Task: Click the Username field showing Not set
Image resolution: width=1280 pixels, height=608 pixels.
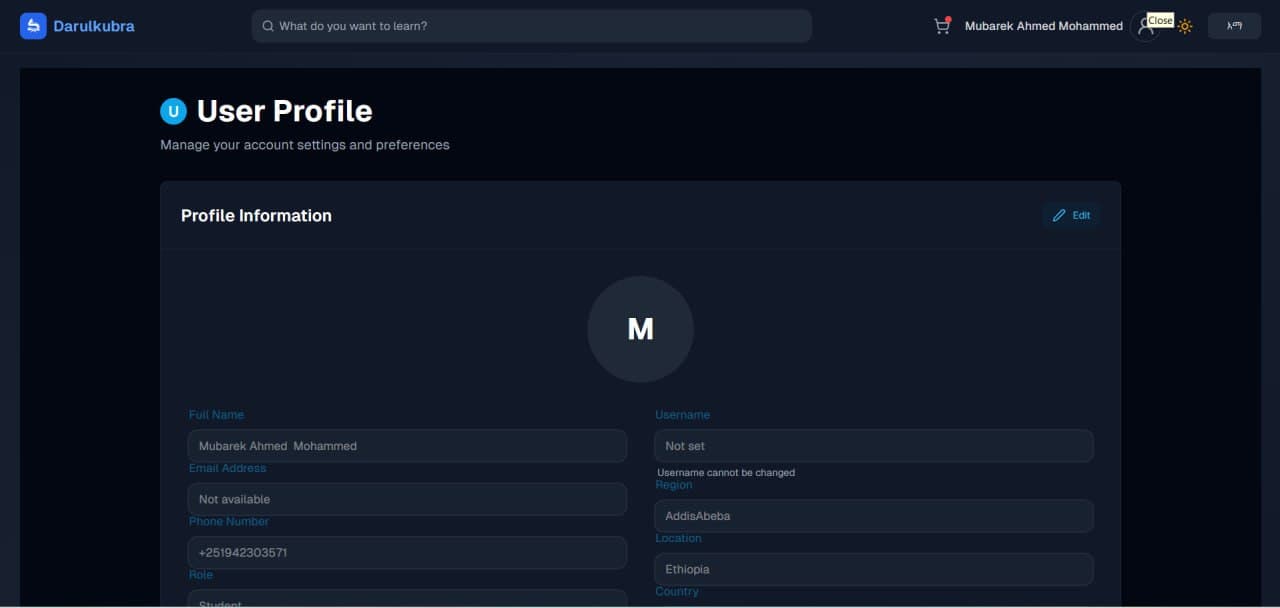Action: 873,446
